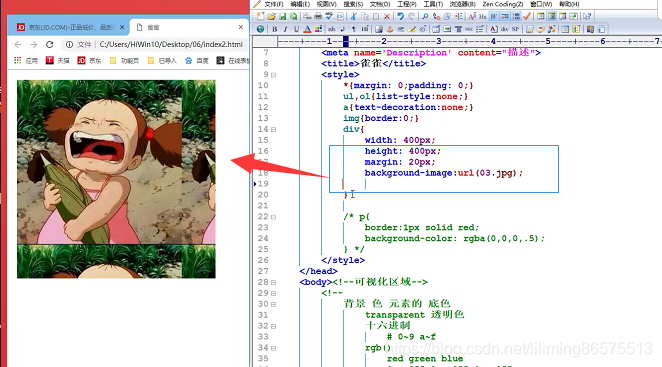Collapse the body element at line 28
This screenshot has width=662, height=367.
(x=274, y=282)
